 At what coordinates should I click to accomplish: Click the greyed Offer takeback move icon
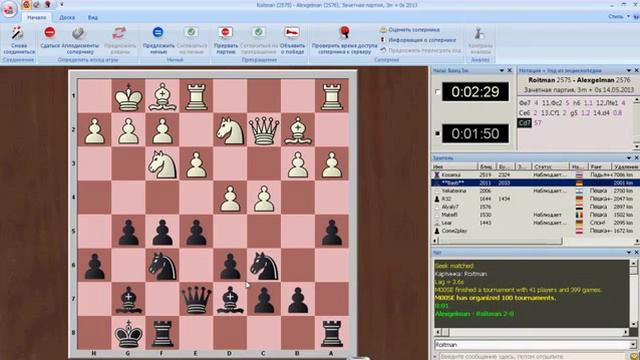[x=383, y=50]
